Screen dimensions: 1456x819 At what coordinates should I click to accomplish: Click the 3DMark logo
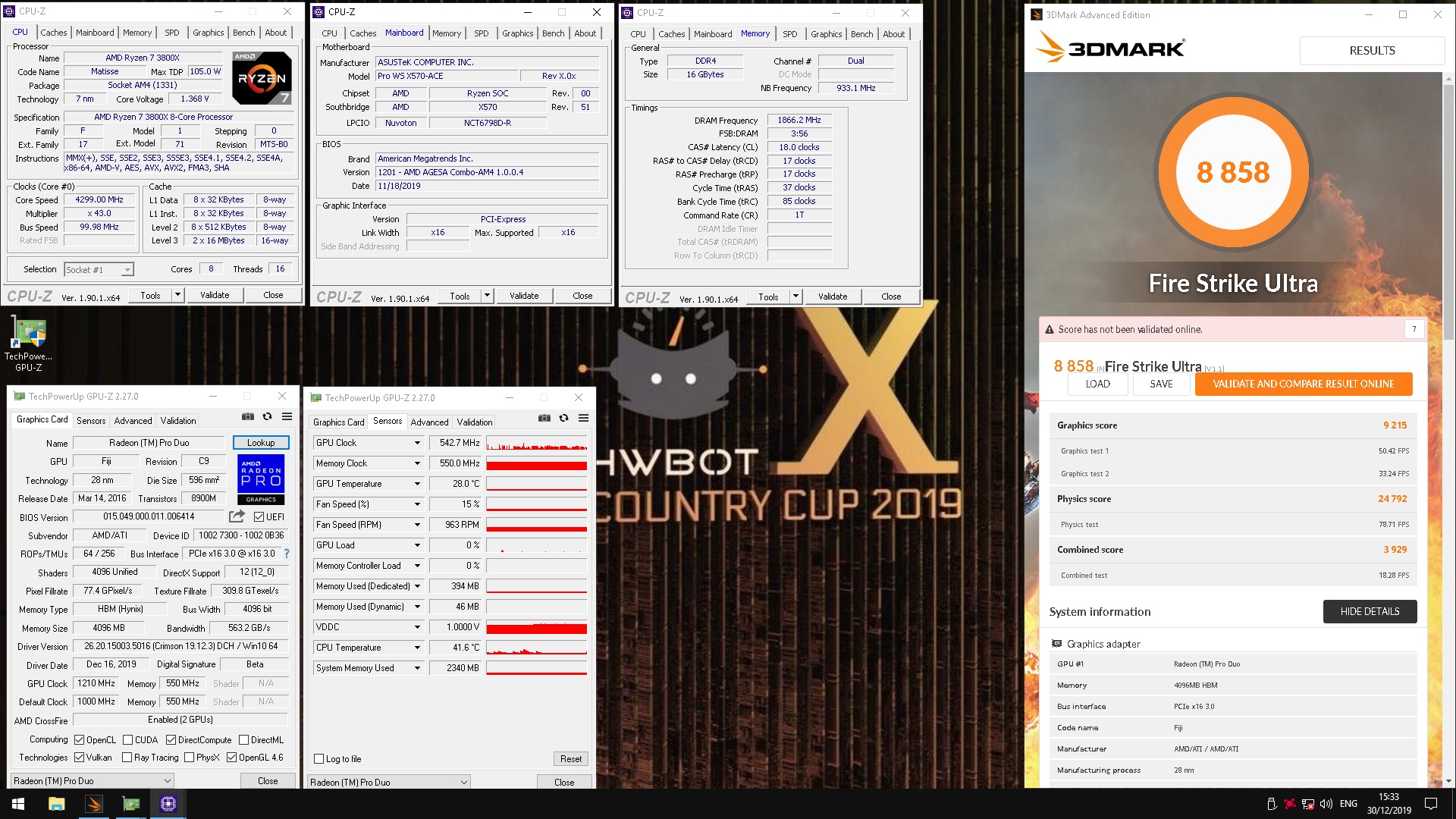pos(1110,48)
